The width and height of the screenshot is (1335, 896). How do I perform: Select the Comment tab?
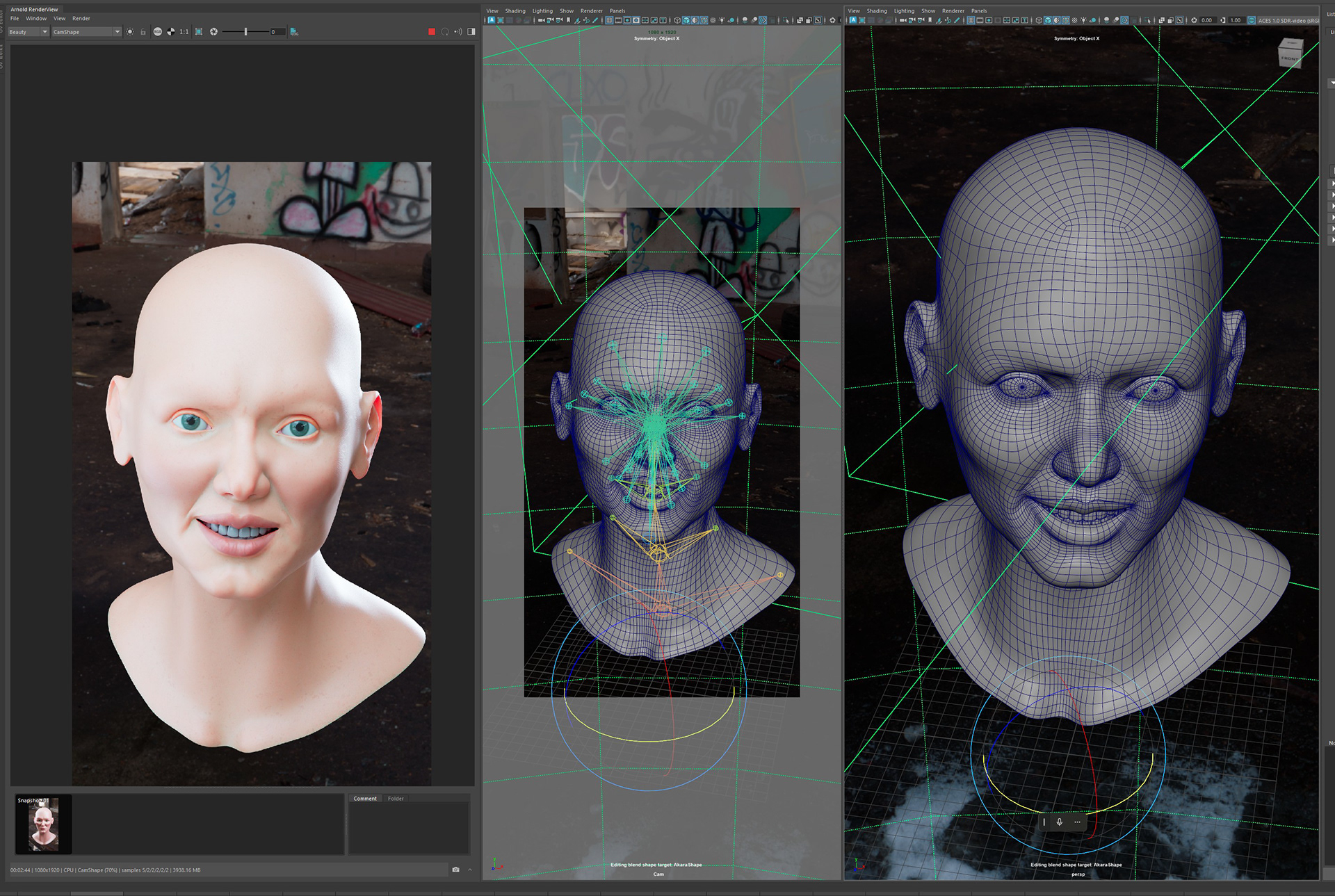pos(365,799)
